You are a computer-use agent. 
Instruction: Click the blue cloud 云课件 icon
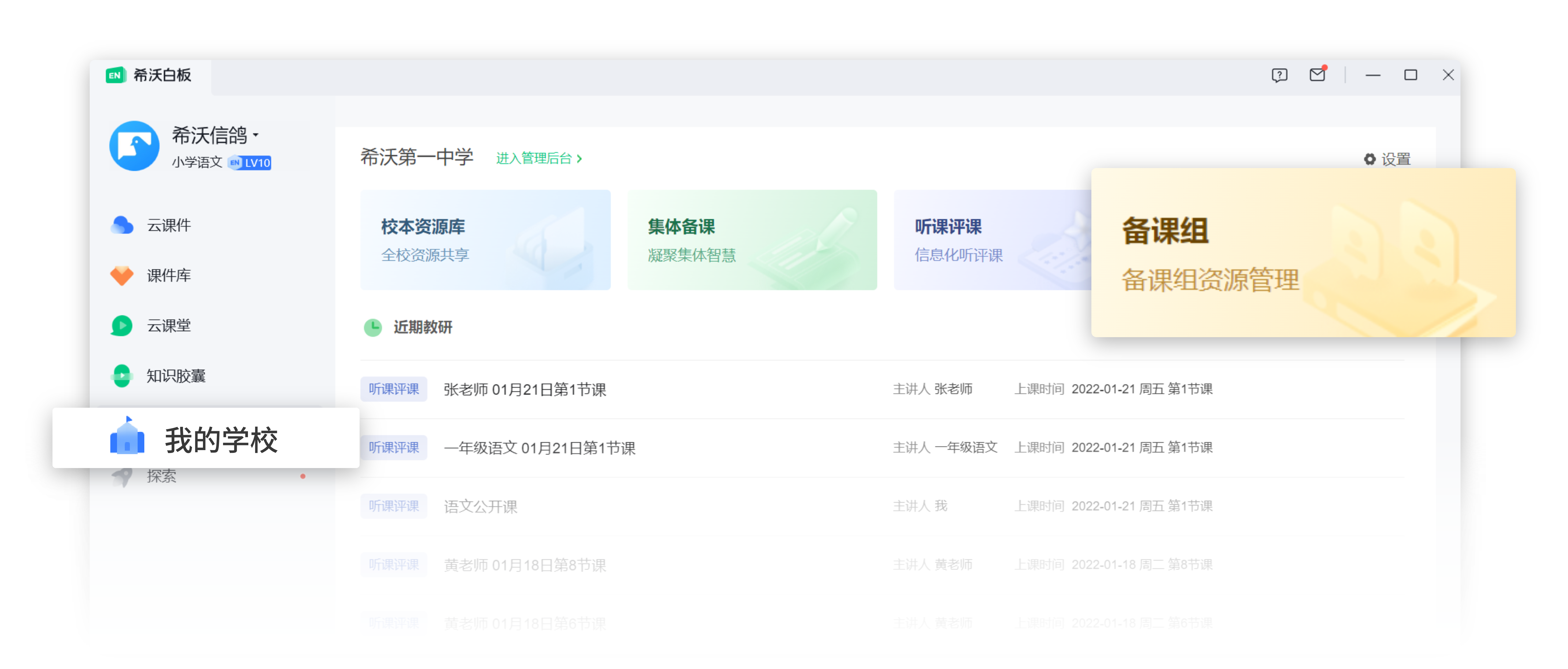(122, 225)
